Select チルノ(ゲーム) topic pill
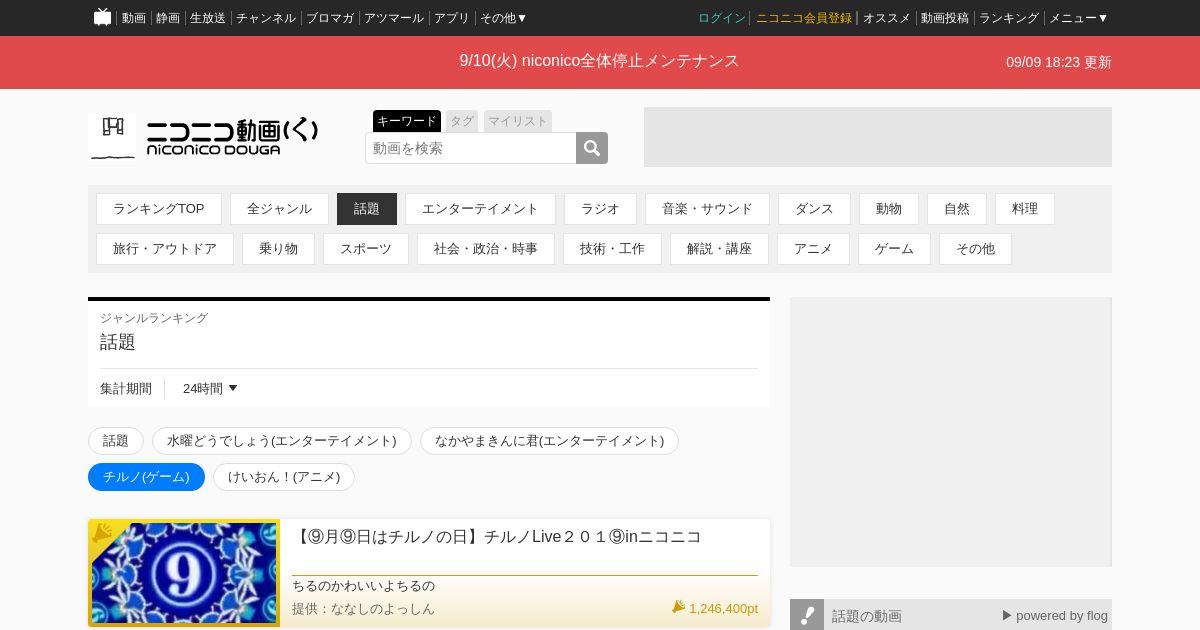This screenshot has width=1200, height=630. [x=146, y=477]
